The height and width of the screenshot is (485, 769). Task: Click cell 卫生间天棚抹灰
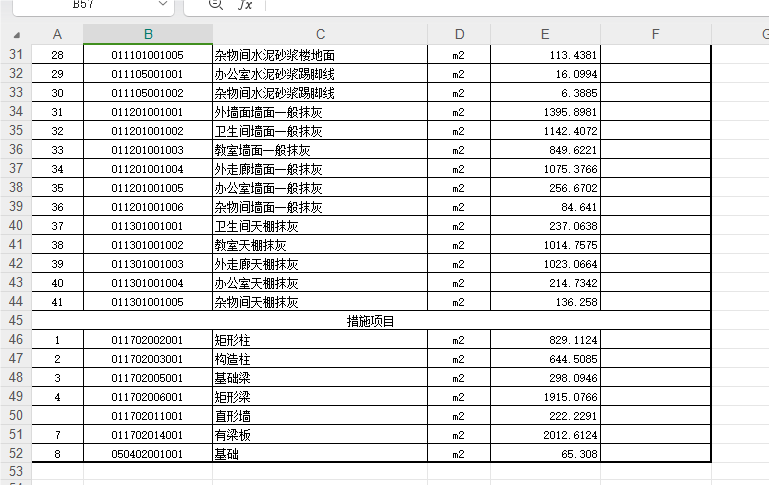(x=320, y=226)
